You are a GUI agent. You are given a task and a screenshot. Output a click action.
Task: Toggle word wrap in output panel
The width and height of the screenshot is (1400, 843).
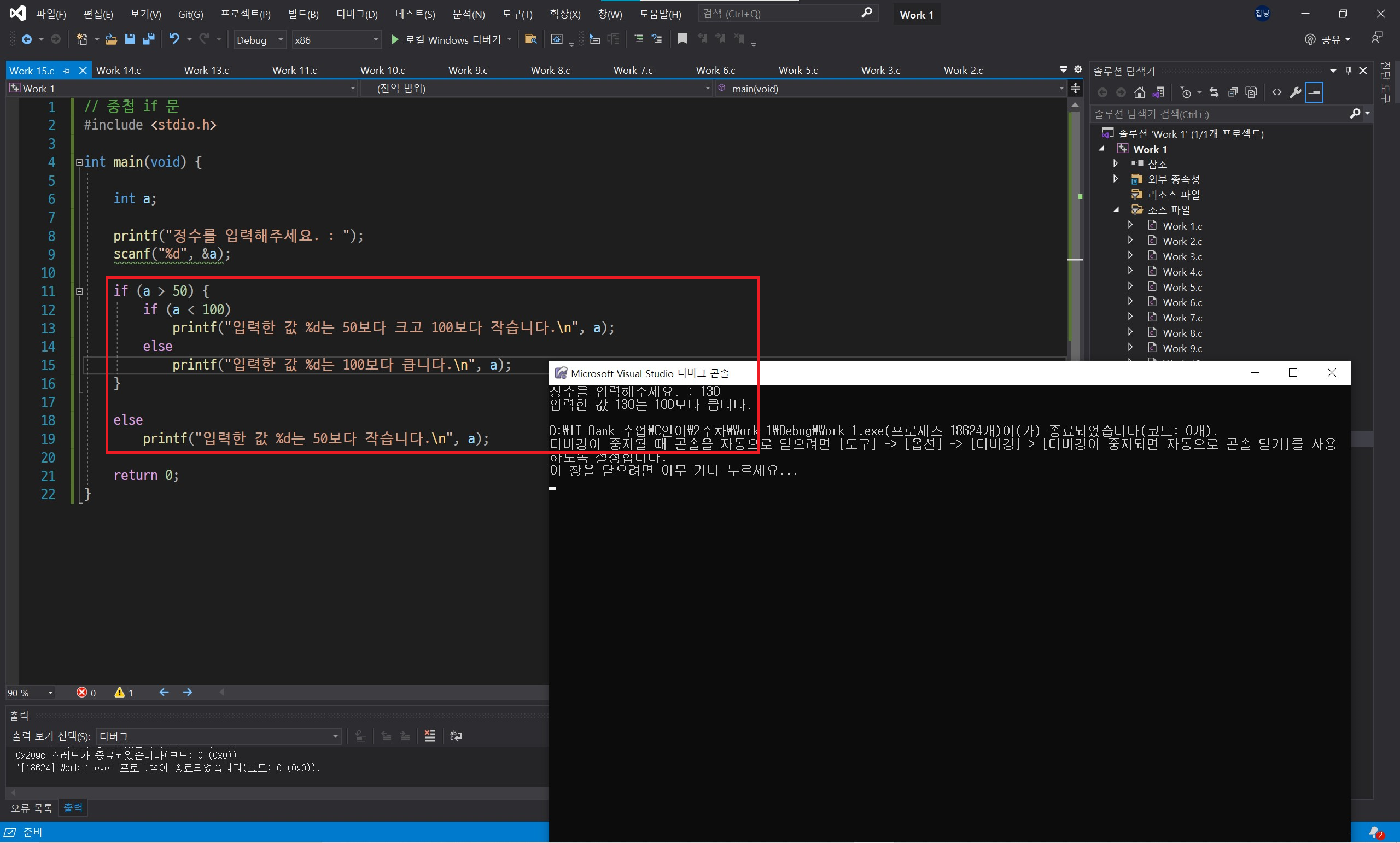click(x=456, y=736)
